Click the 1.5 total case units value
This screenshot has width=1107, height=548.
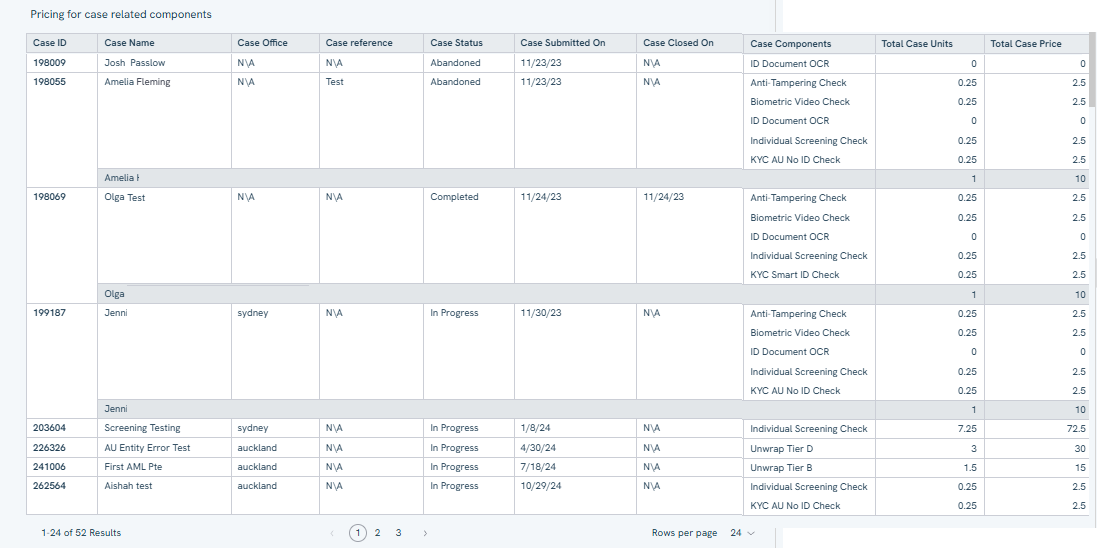[x=970, y=467]
